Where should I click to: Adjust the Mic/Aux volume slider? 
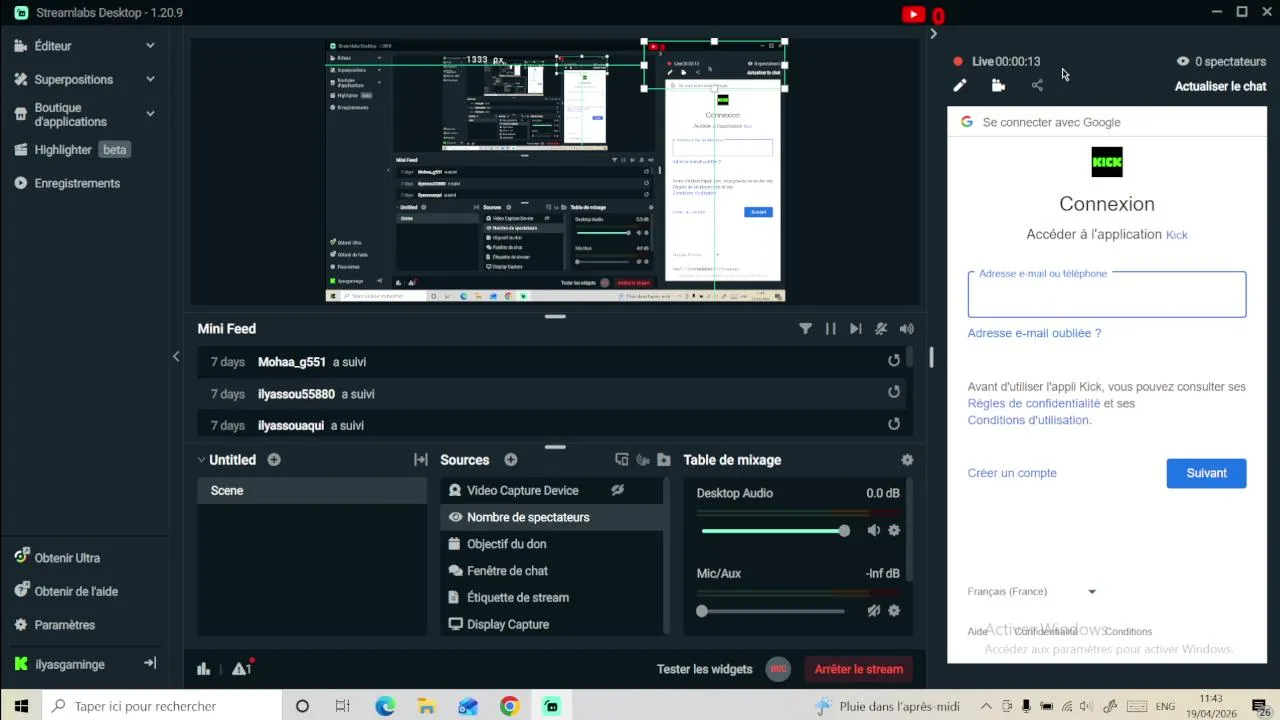772,611
